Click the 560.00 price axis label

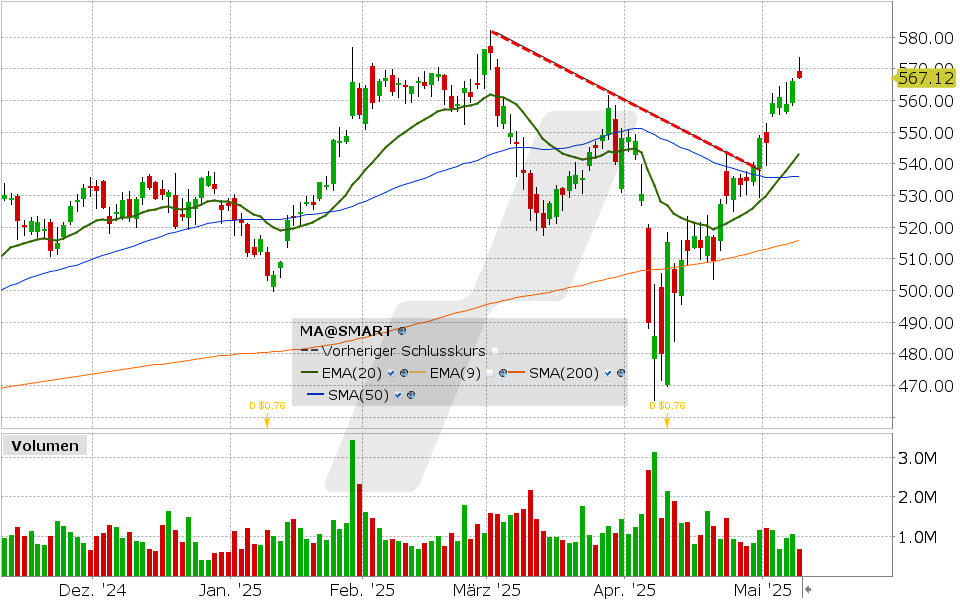pos(925,101)
